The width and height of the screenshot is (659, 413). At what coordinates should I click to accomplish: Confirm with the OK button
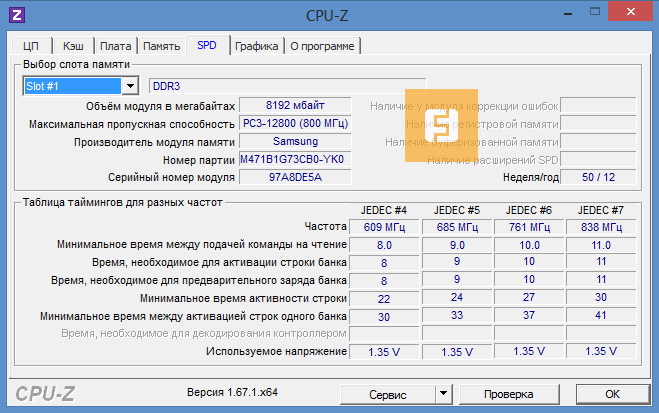613,394
